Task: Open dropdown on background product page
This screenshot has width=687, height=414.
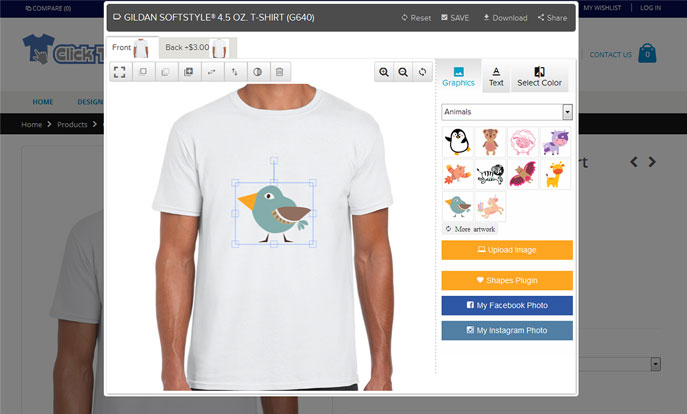Action: tap(655, 364)
